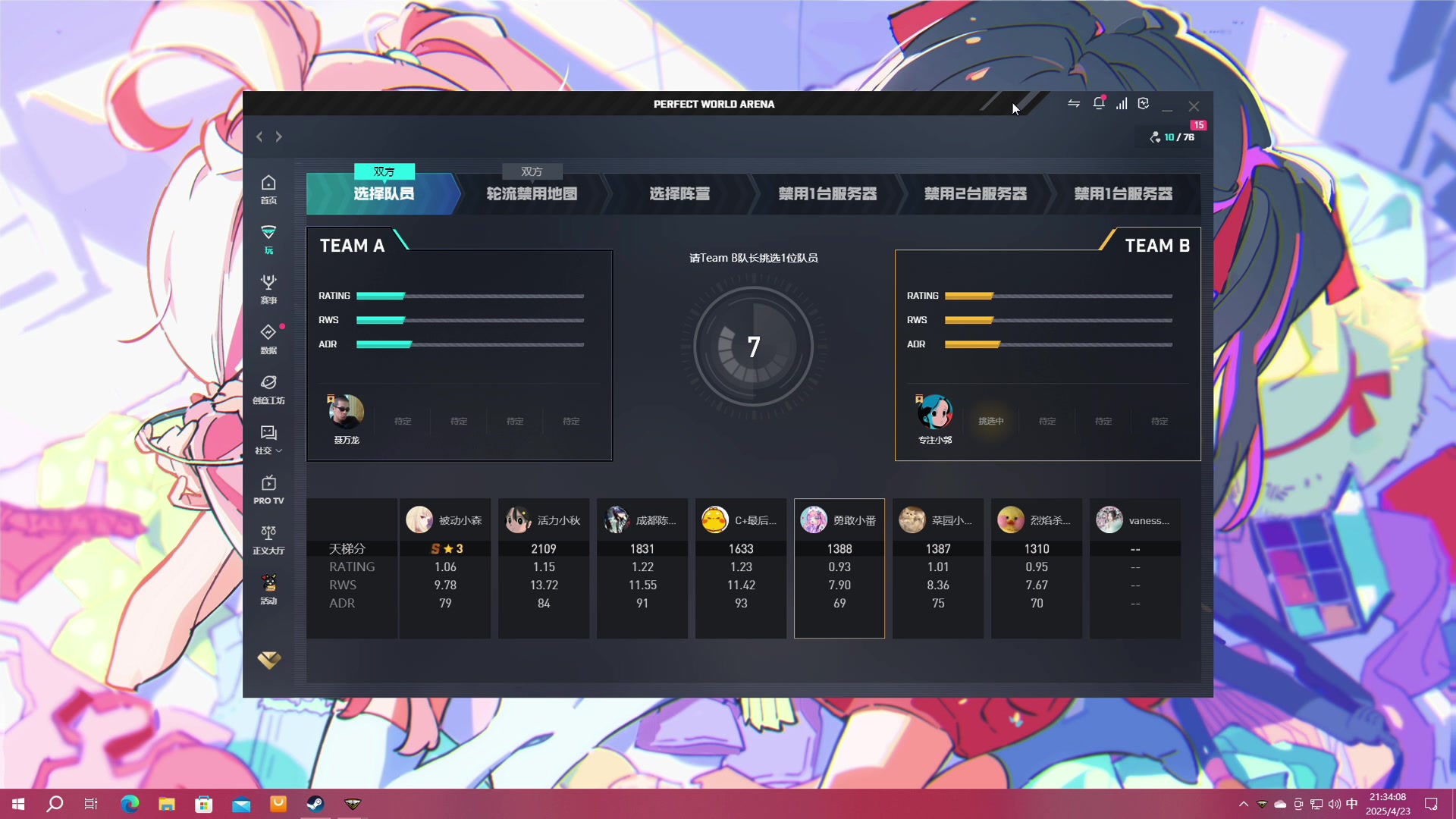Click the 请Team B队长挑选1位队员 prompt
This screenshot has width=1456, height=819.
[x=753, y=258]
